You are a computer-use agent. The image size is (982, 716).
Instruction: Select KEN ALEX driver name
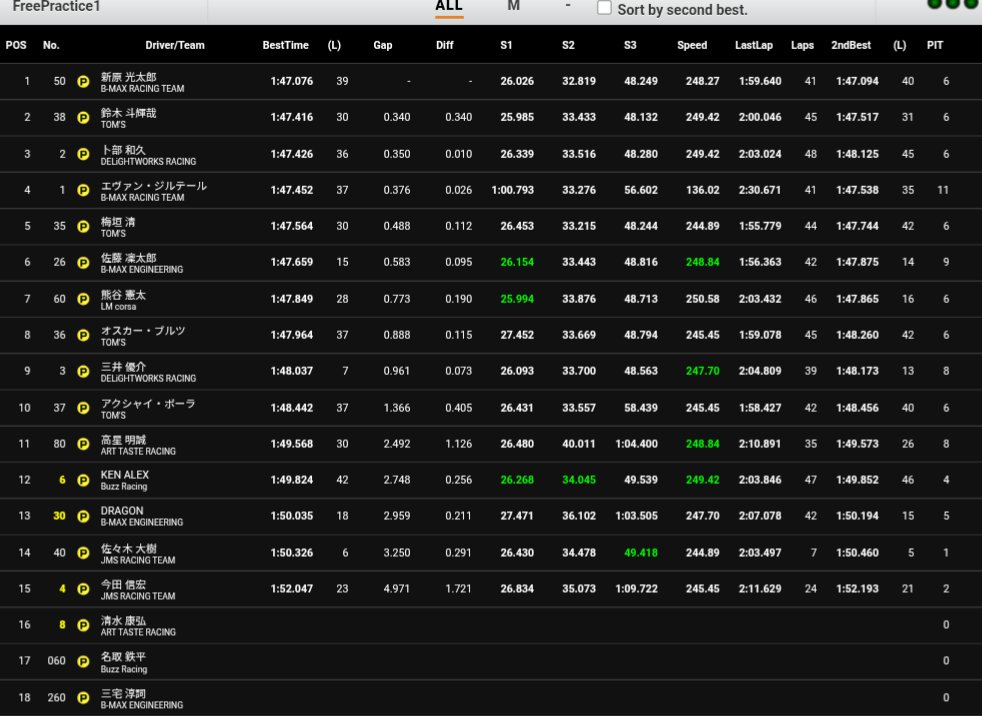[x=125, y=475]
